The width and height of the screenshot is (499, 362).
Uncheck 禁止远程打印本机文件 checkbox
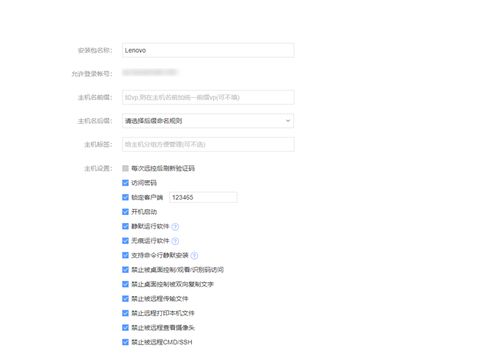coord(125,313)
